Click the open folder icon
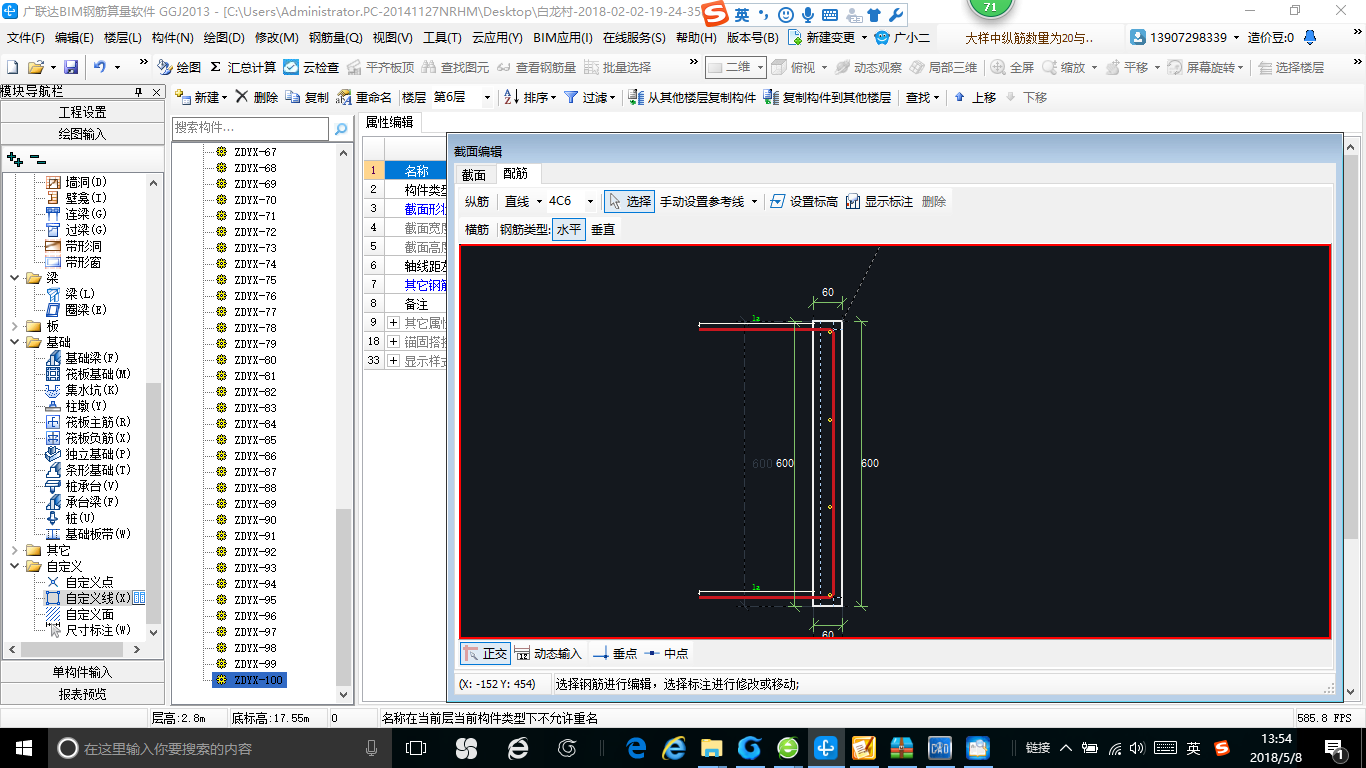Screen dimensions: 1366x768 tap(35, 67)
